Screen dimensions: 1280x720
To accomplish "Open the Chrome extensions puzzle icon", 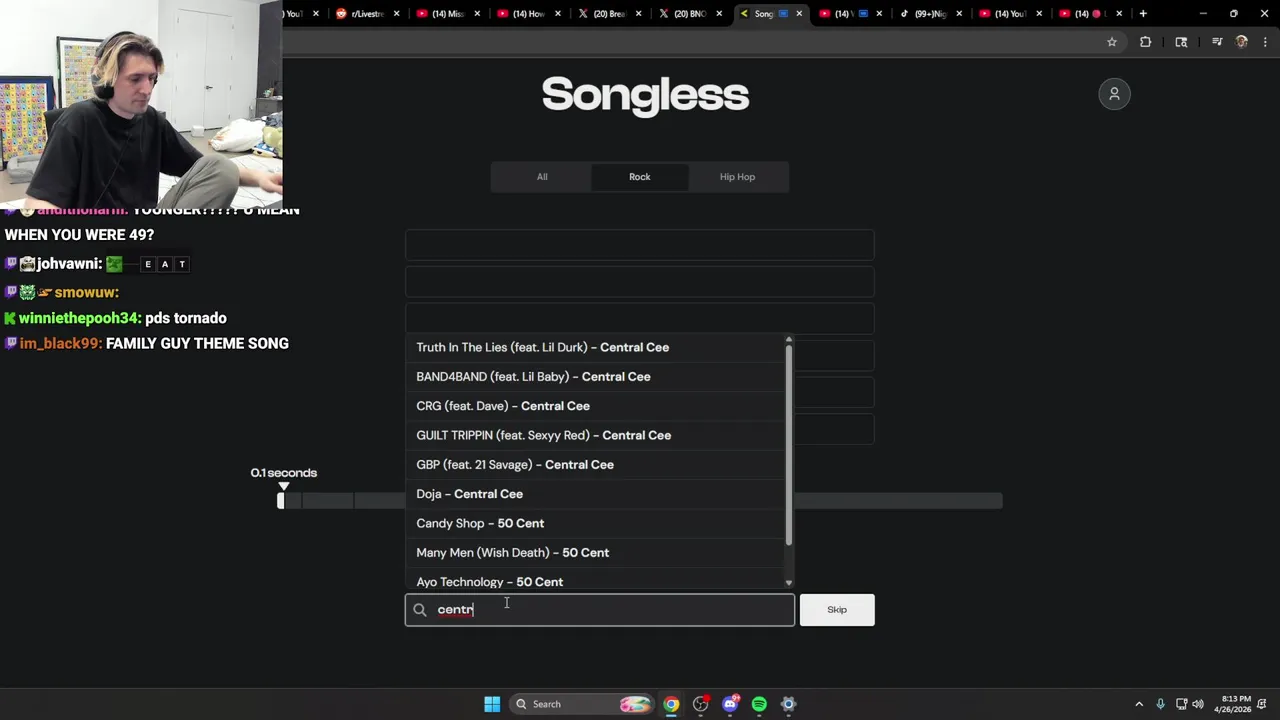I will (x=1145, y=42).
